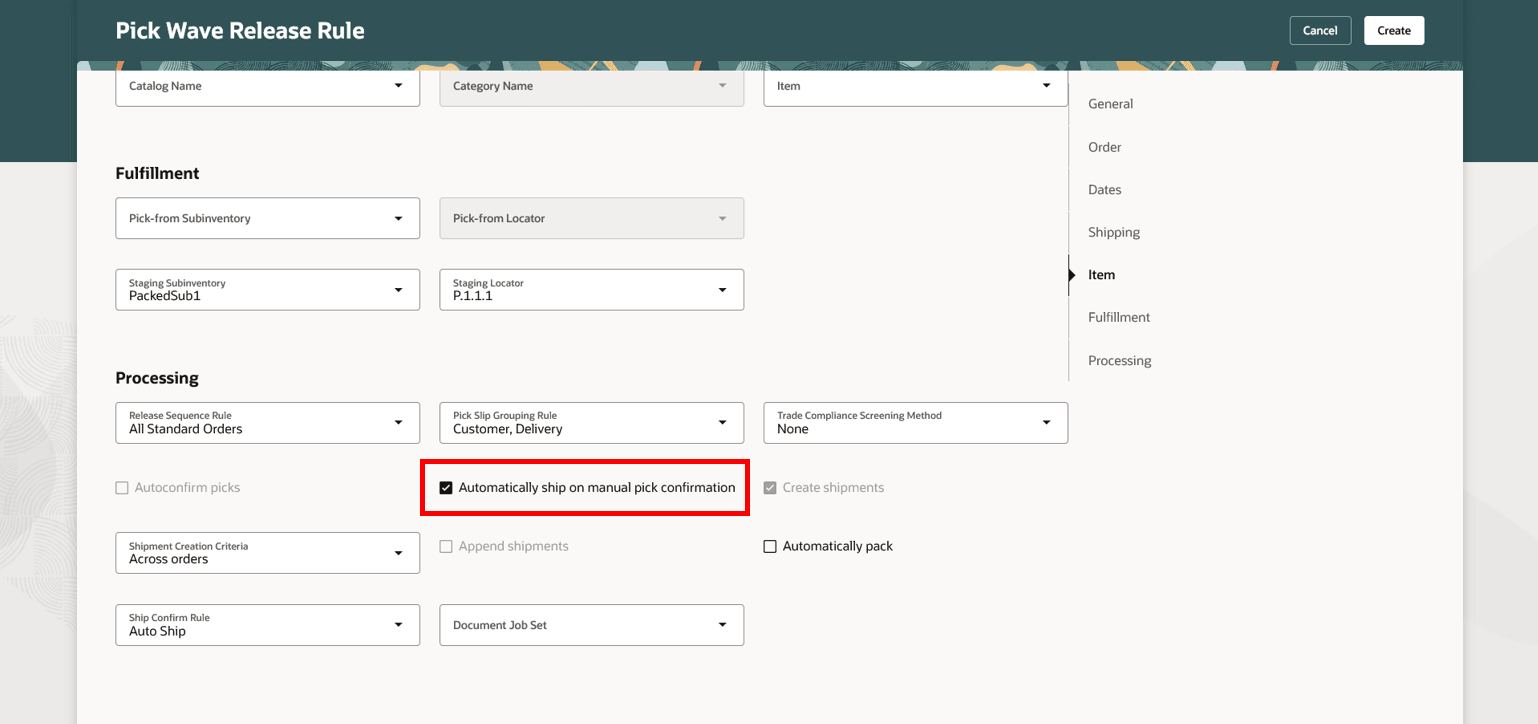
Task: Toggle Autoconfirm picks checkbox
Action: tap(122, 488)
